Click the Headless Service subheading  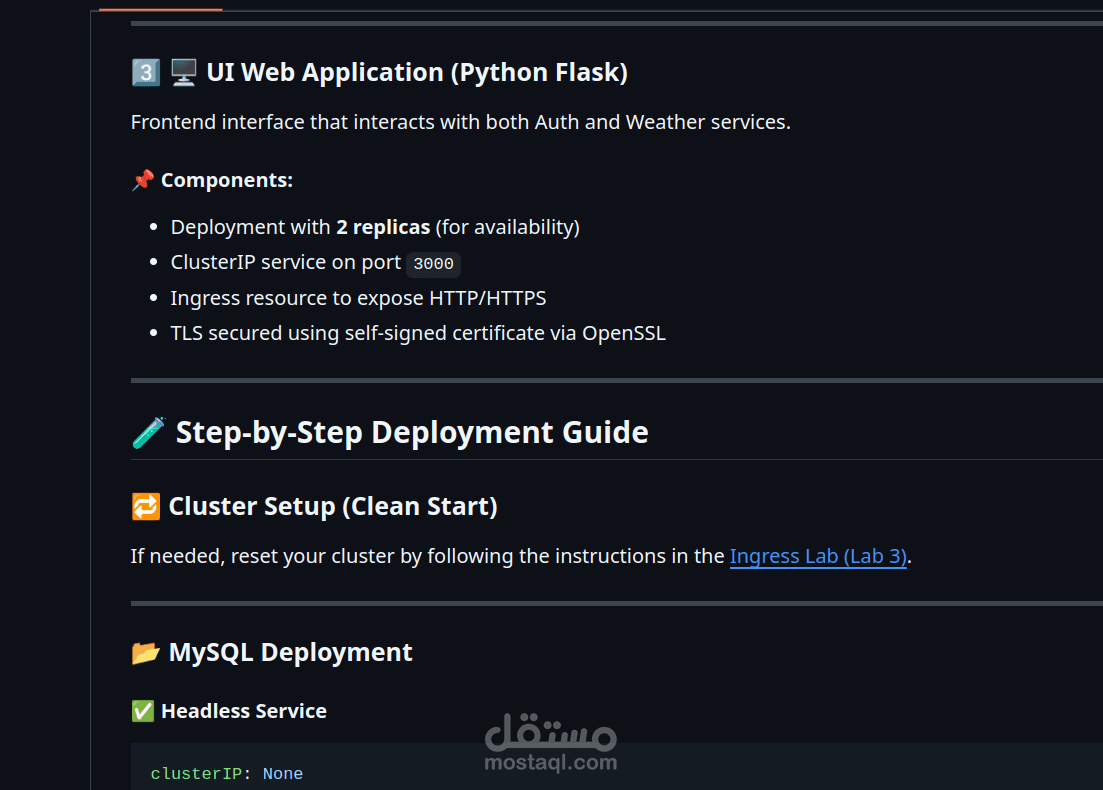(x=244, y=711)
